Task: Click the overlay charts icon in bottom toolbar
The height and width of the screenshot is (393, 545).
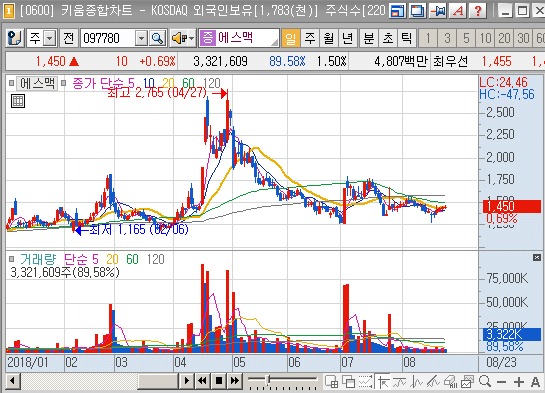Action: pyautogui.click(x=348, y=382)
